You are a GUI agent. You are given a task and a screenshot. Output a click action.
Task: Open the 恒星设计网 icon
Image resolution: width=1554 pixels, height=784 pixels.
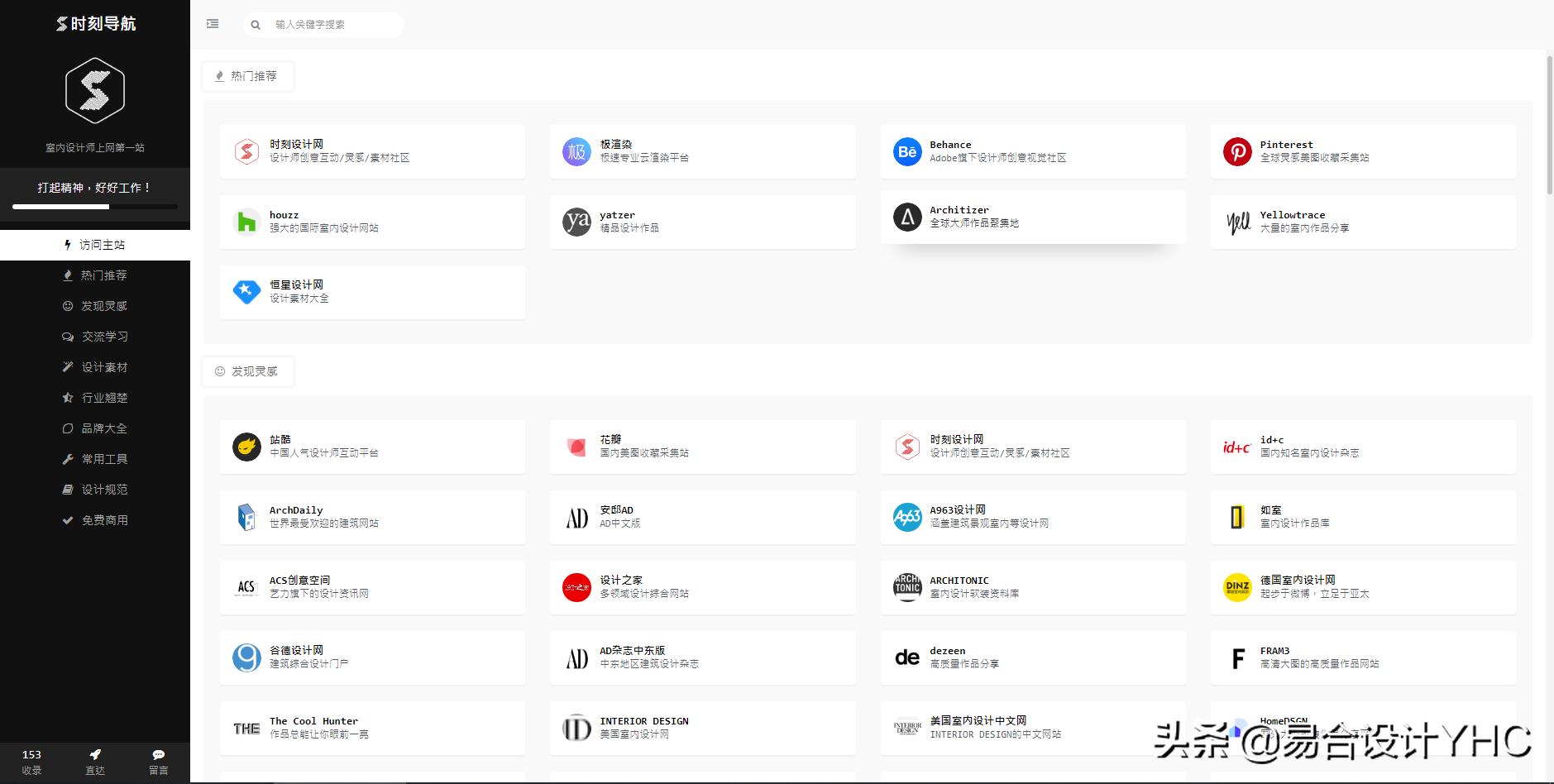click(246, 292)
